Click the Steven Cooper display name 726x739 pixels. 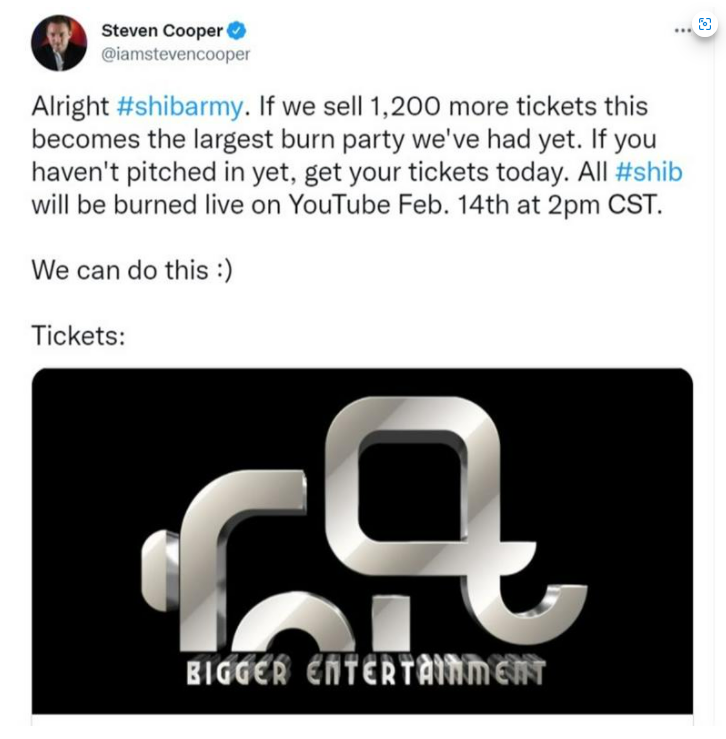162,31
